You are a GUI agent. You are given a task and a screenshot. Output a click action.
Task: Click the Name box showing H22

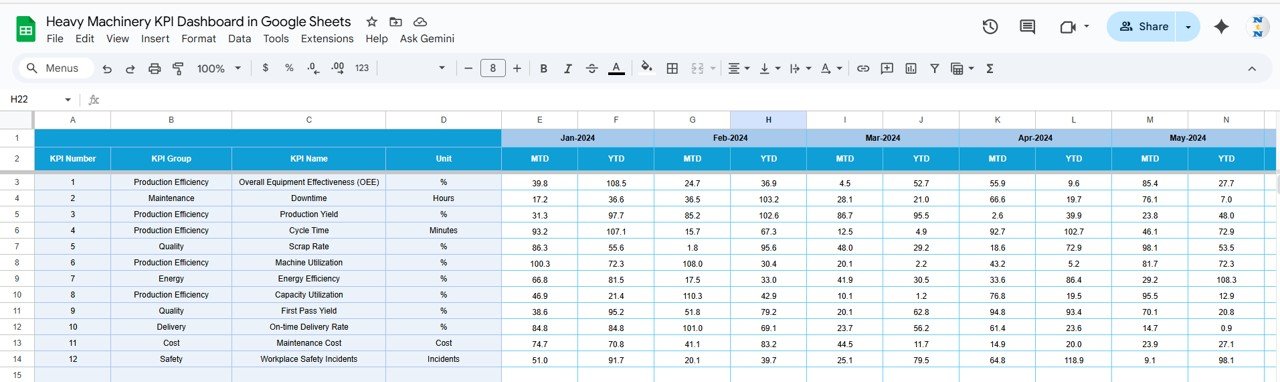(x=40, y=99)
